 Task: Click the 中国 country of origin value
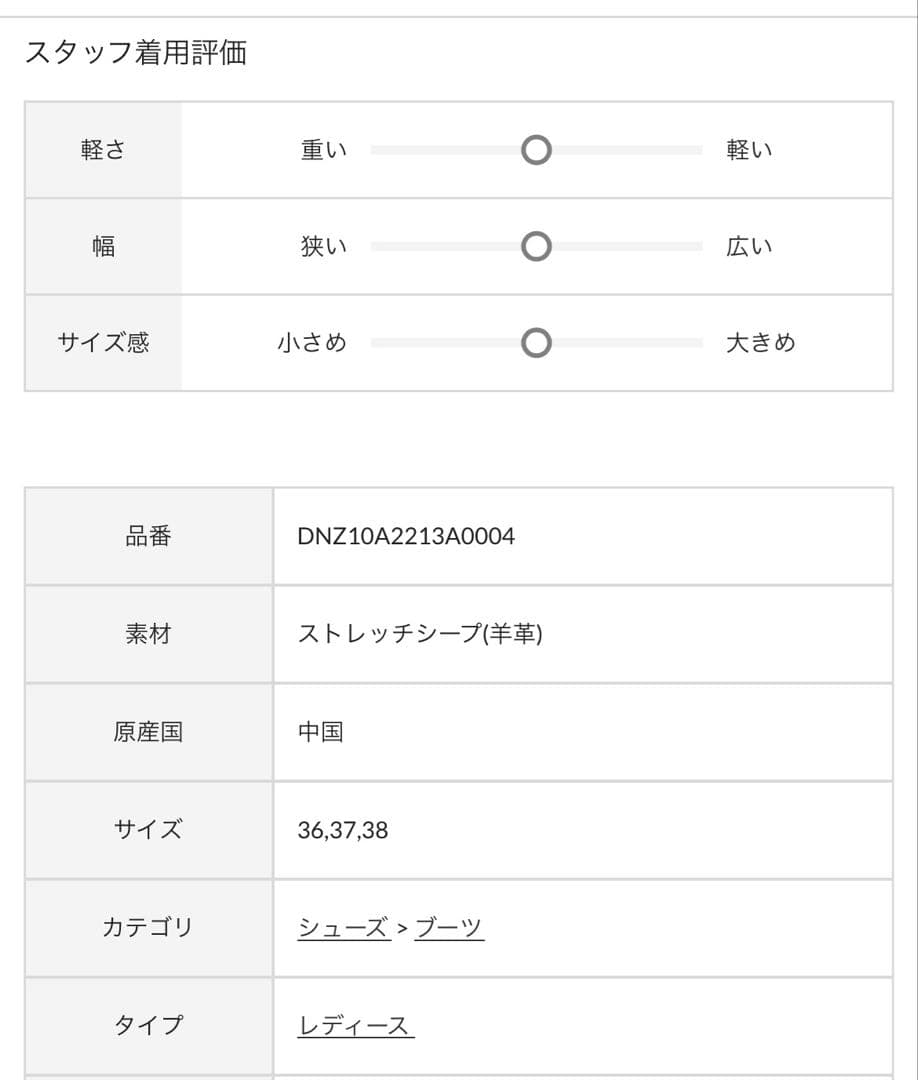coord(321,731)
